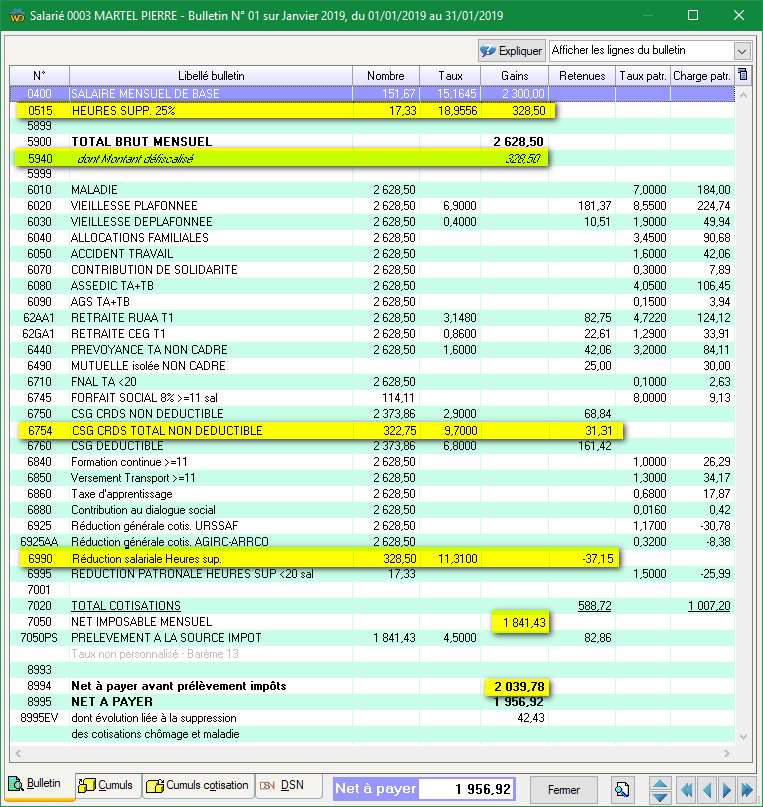Screen dimensions: 763x807
Task: Click the '1 007,20' total charge patronale value
Action: coord(709,606)
